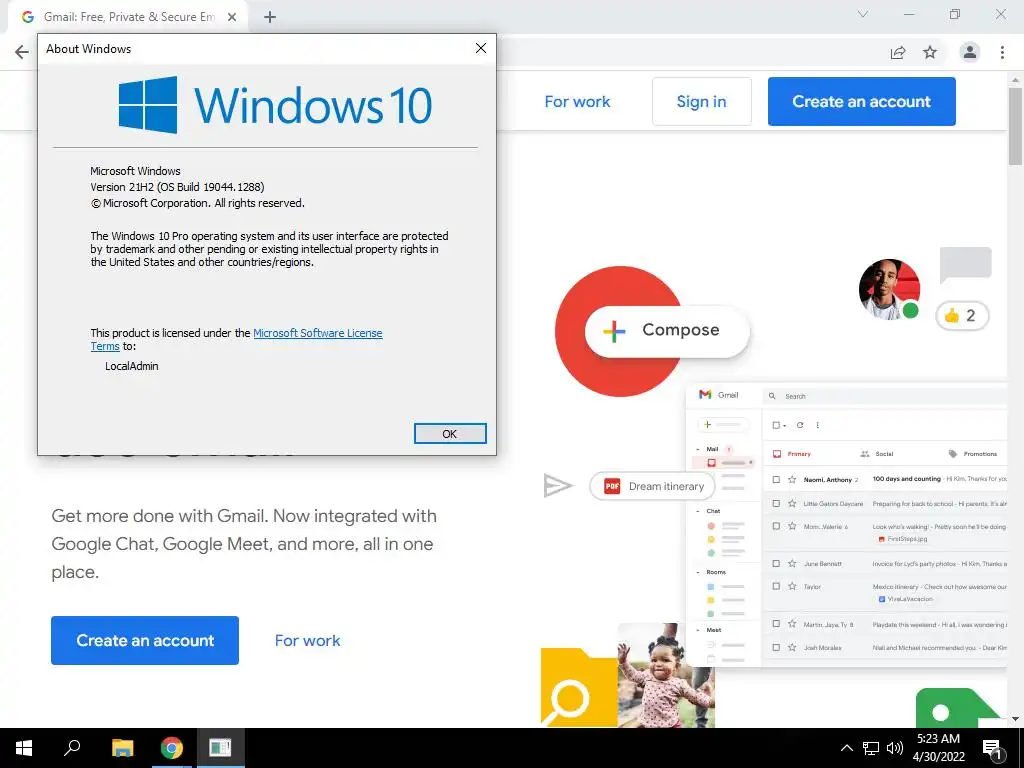Select the Primary tab in the mockup

792,453
